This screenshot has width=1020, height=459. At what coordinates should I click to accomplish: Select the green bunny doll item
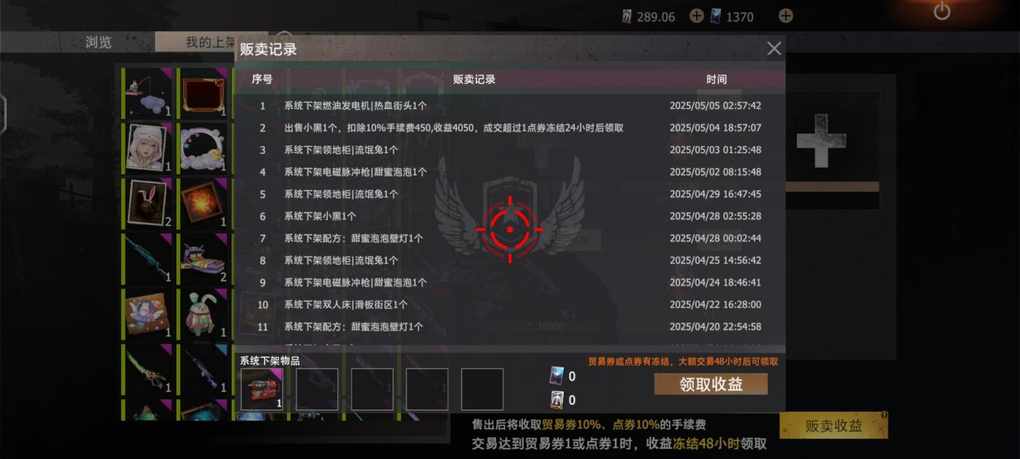[x=203, y=313]
